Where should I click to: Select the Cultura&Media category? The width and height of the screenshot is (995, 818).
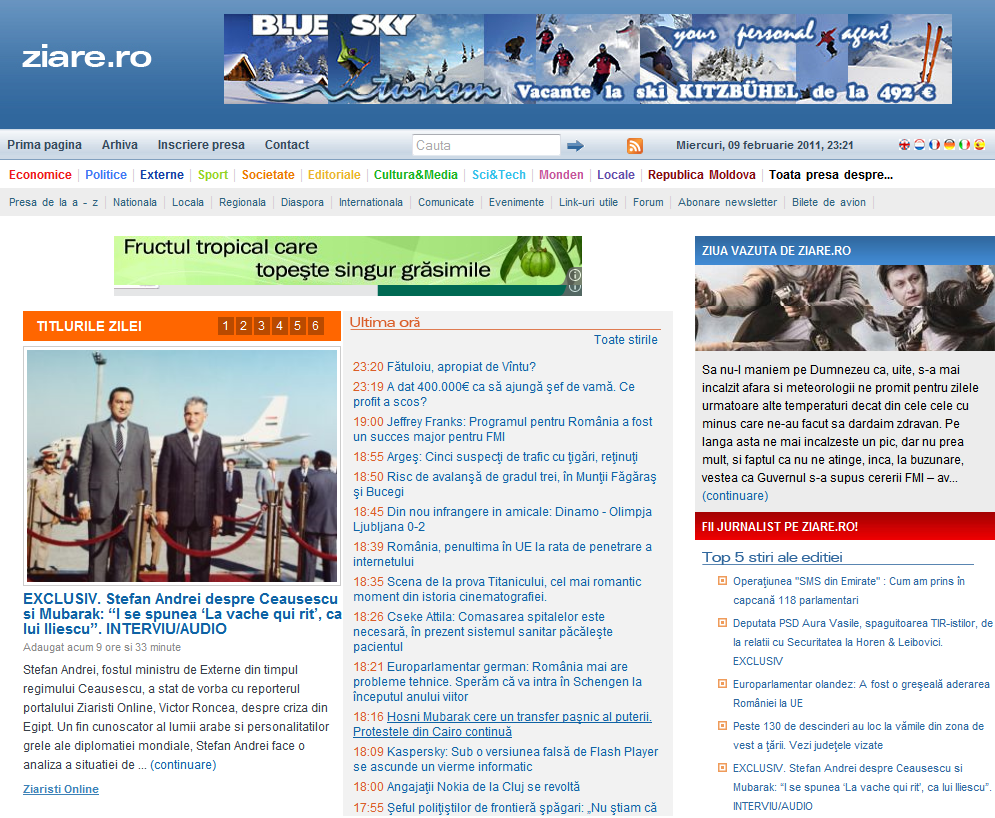tap(416, 175)
